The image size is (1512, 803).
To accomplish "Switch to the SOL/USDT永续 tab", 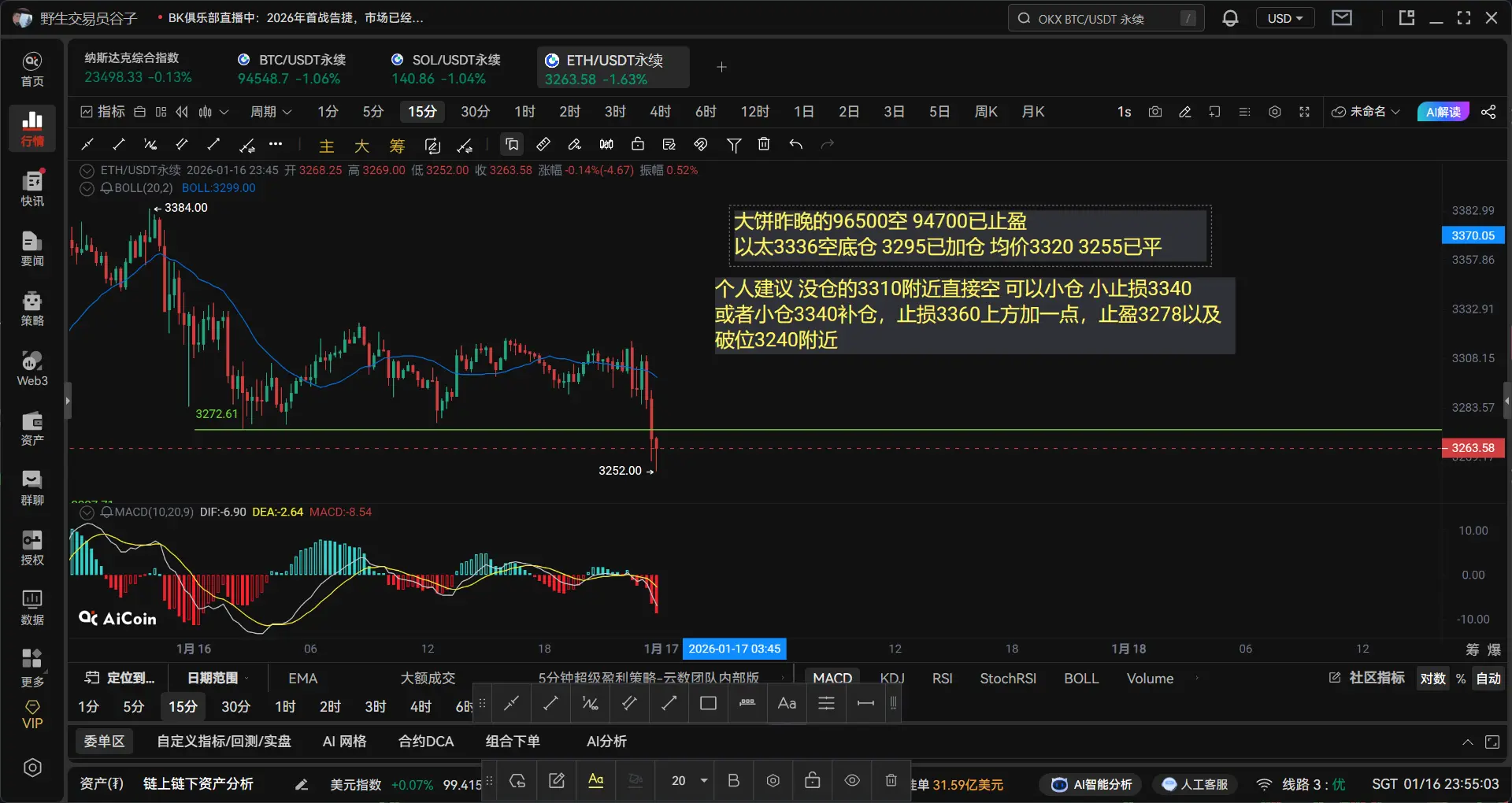I will coord(446,68).
